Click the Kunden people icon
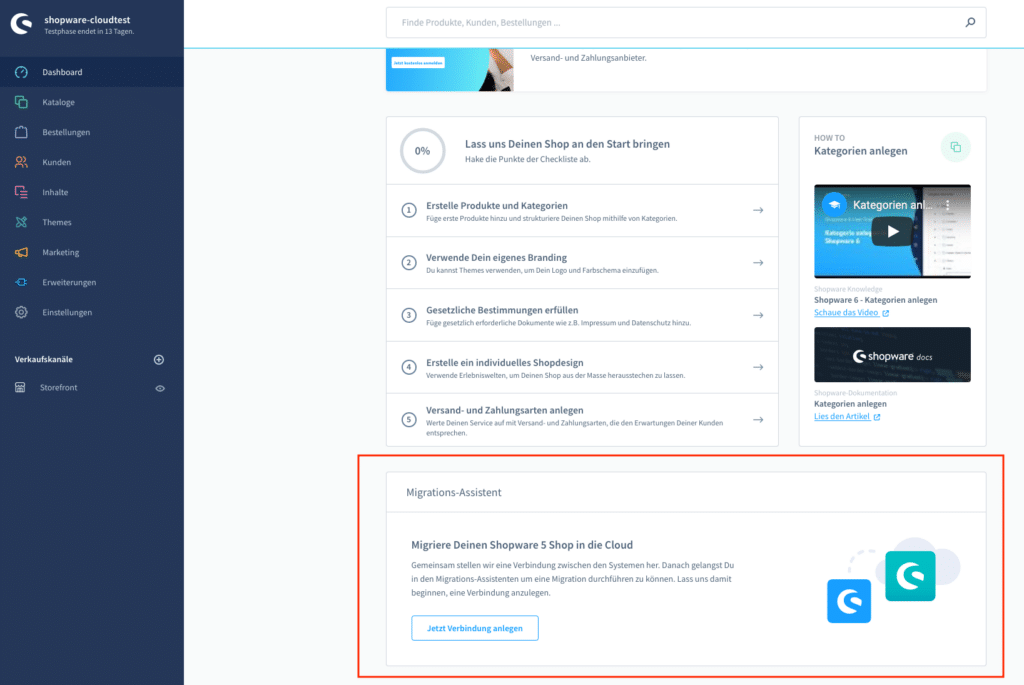1024x685 pixels. [x=22, y=162]
